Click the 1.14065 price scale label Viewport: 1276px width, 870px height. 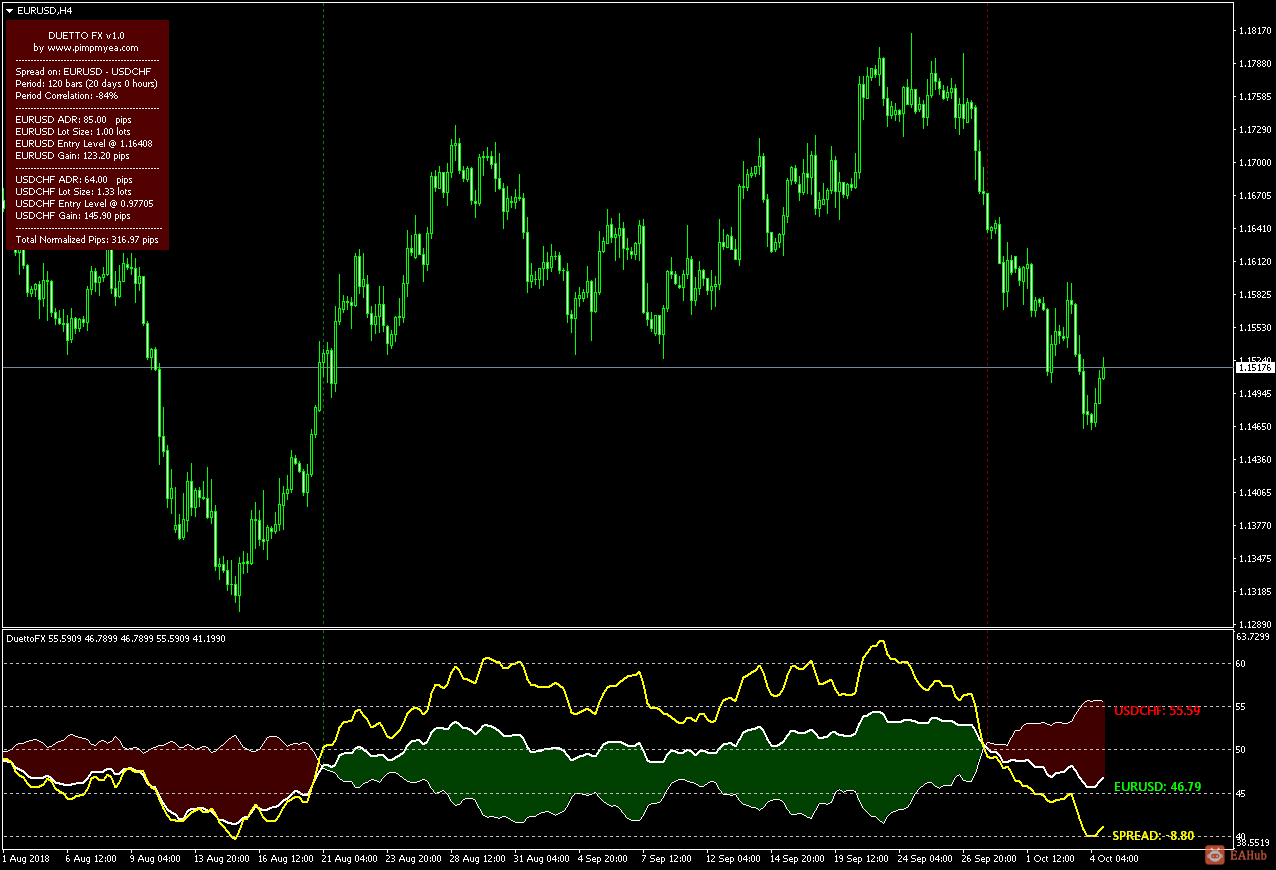[x=1254, y=493]
